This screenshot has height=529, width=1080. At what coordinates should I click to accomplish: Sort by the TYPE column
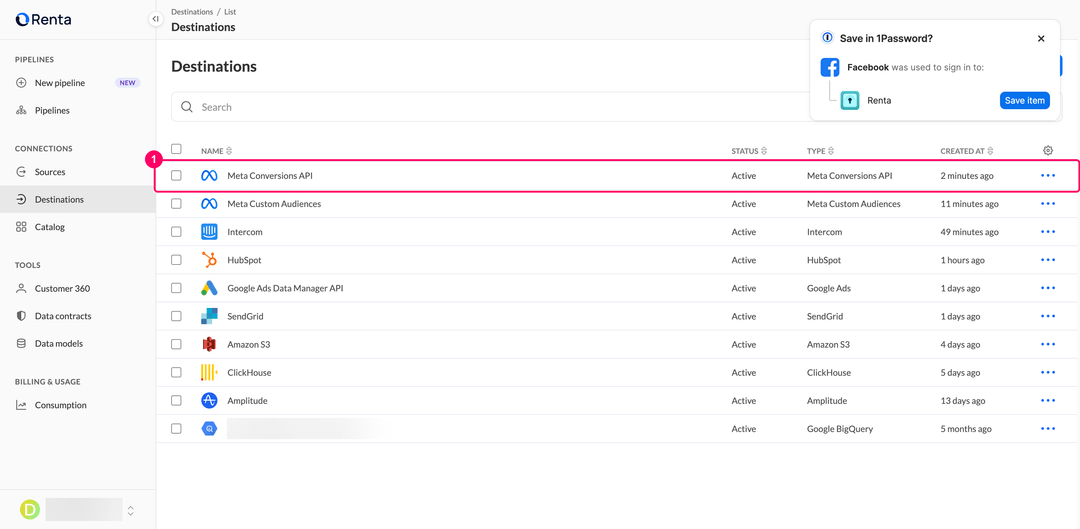[821, 151]
